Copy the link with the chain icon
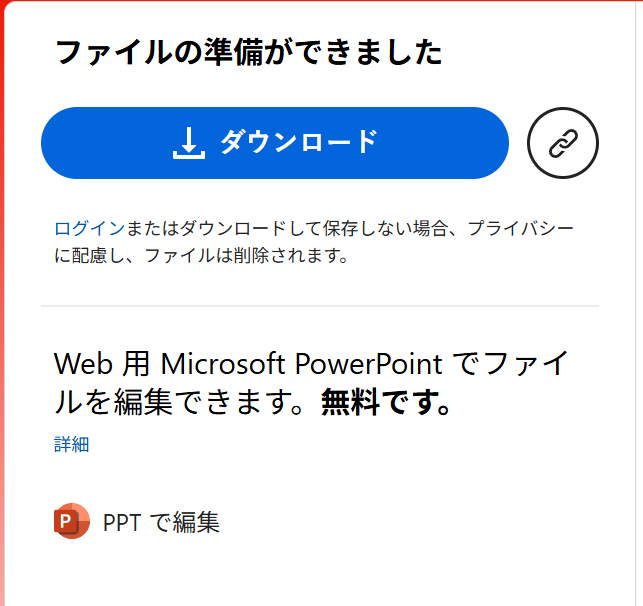The width and height of the screenshot is (643, 606). click(562, 143)
